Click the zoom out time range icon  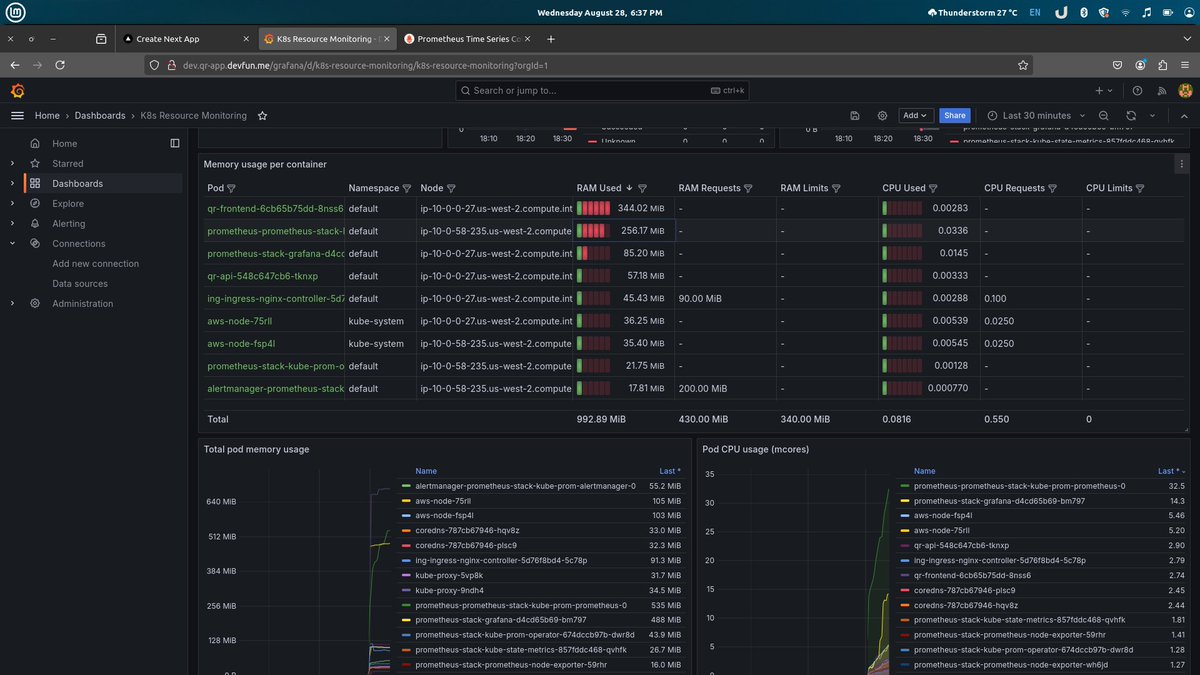pyautogui.click(x=1103, y=115)
